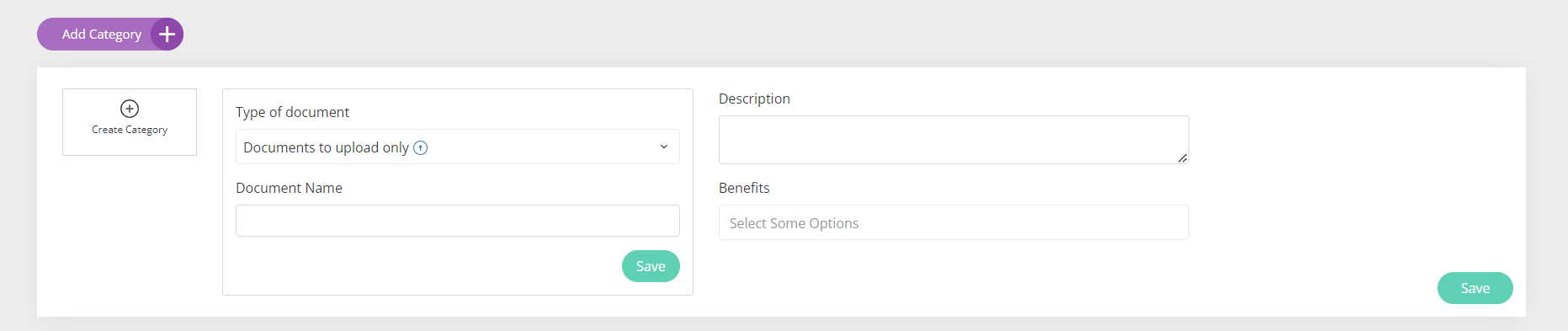
Task: Open the Benefits 'Select Some Options' multiselect
Action: 954,222
